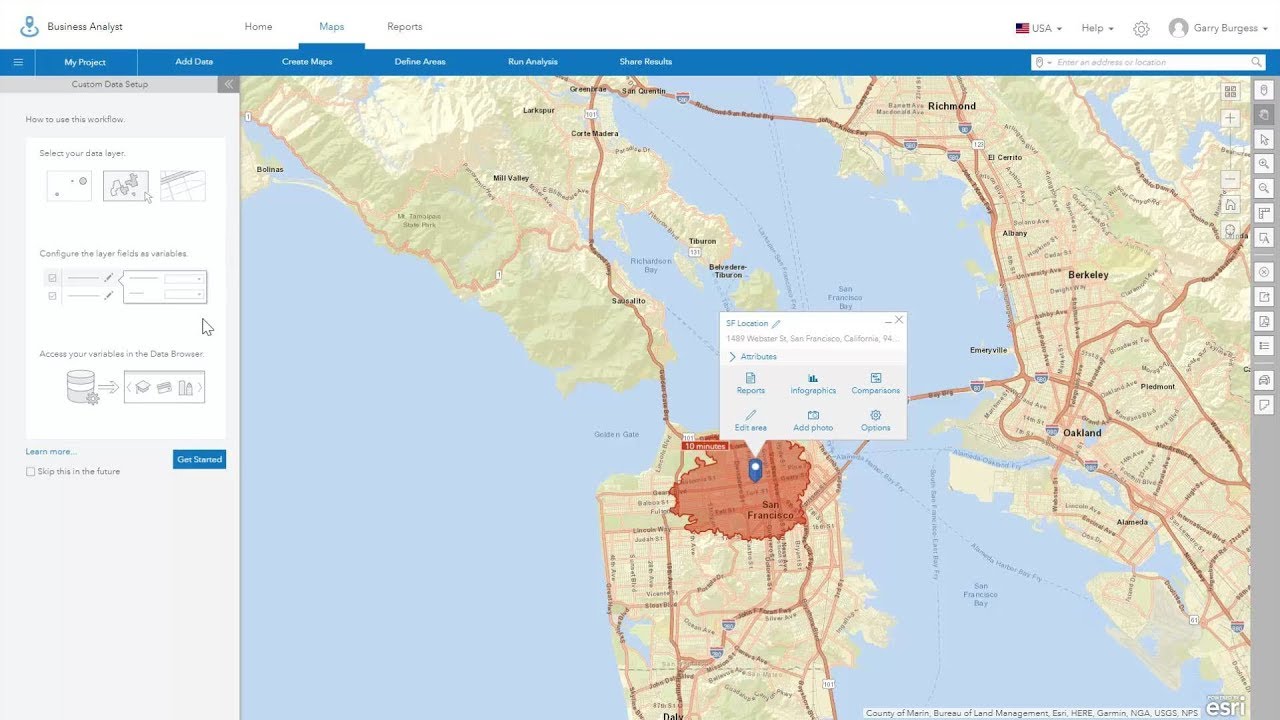The image size is (1280, 720).
Task: Open search type pin dropdown
Action: (1043, 62)
